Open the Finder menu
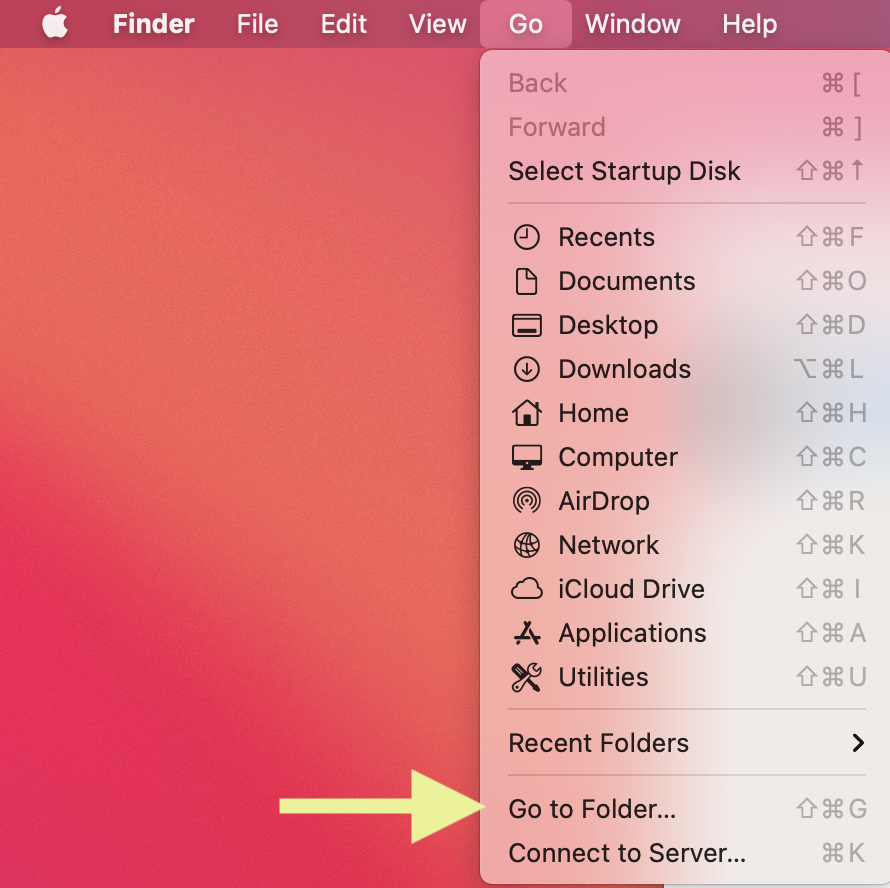This screenshot has width=890, height=888. coord(153,24)
